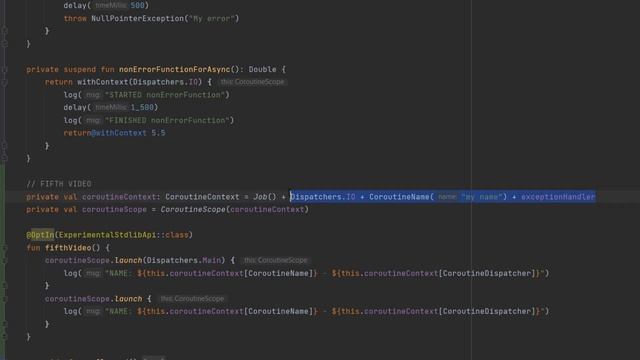Click exceptionHandler at the line end
640x360 pixels.
(x=558, y=197)
